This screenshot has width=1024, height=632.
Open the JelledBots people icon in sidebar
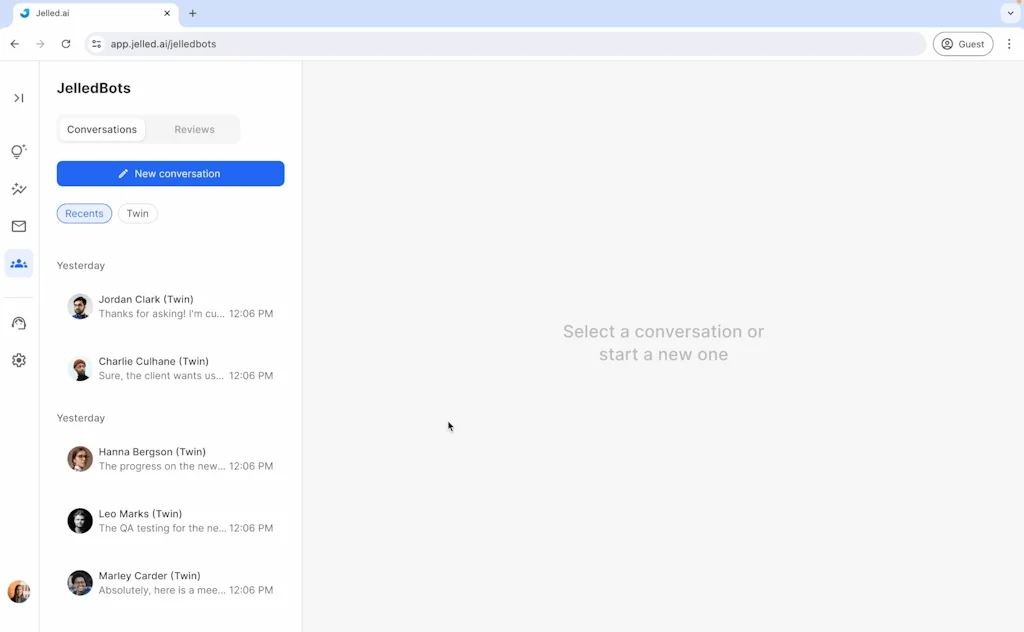tap(18, 263)
